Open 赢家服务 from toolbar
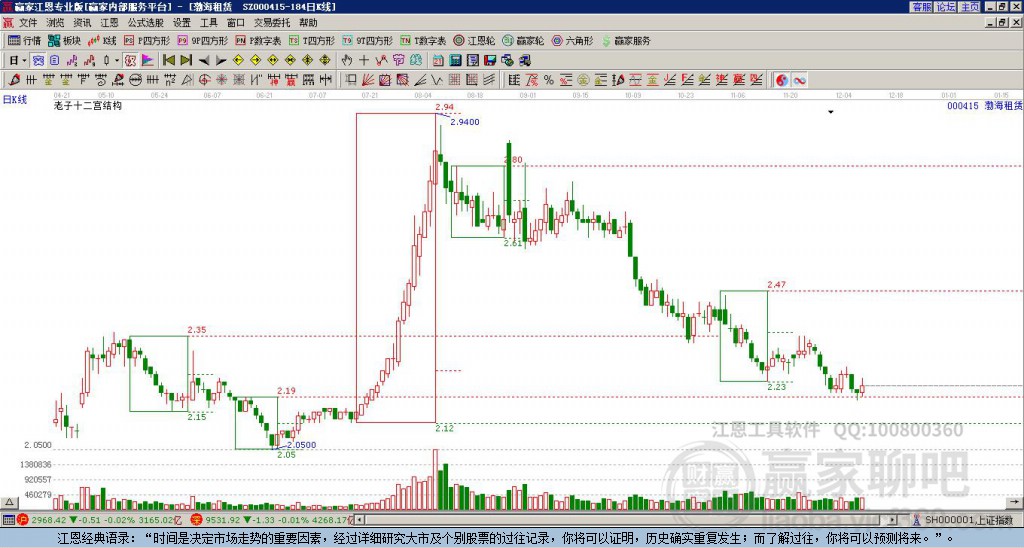1024x548 pixels. pos(625,40)
